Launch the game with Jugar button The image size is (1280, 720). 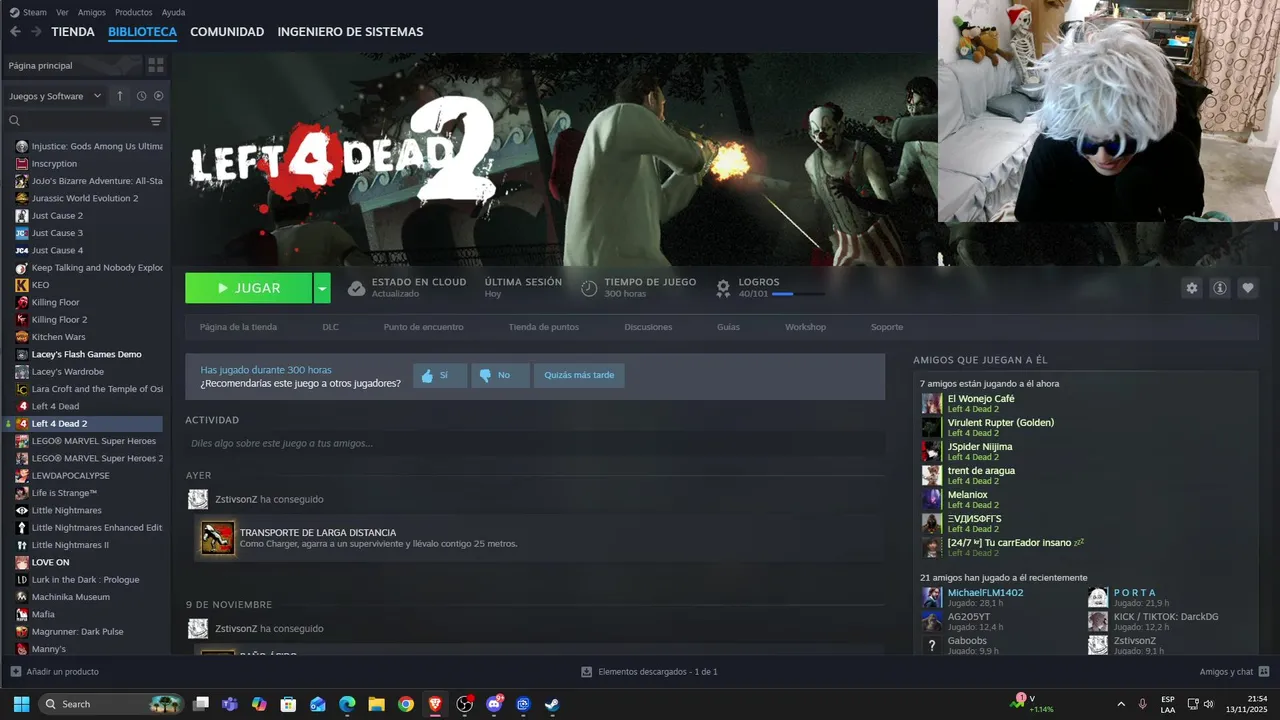tap(248, 288)
